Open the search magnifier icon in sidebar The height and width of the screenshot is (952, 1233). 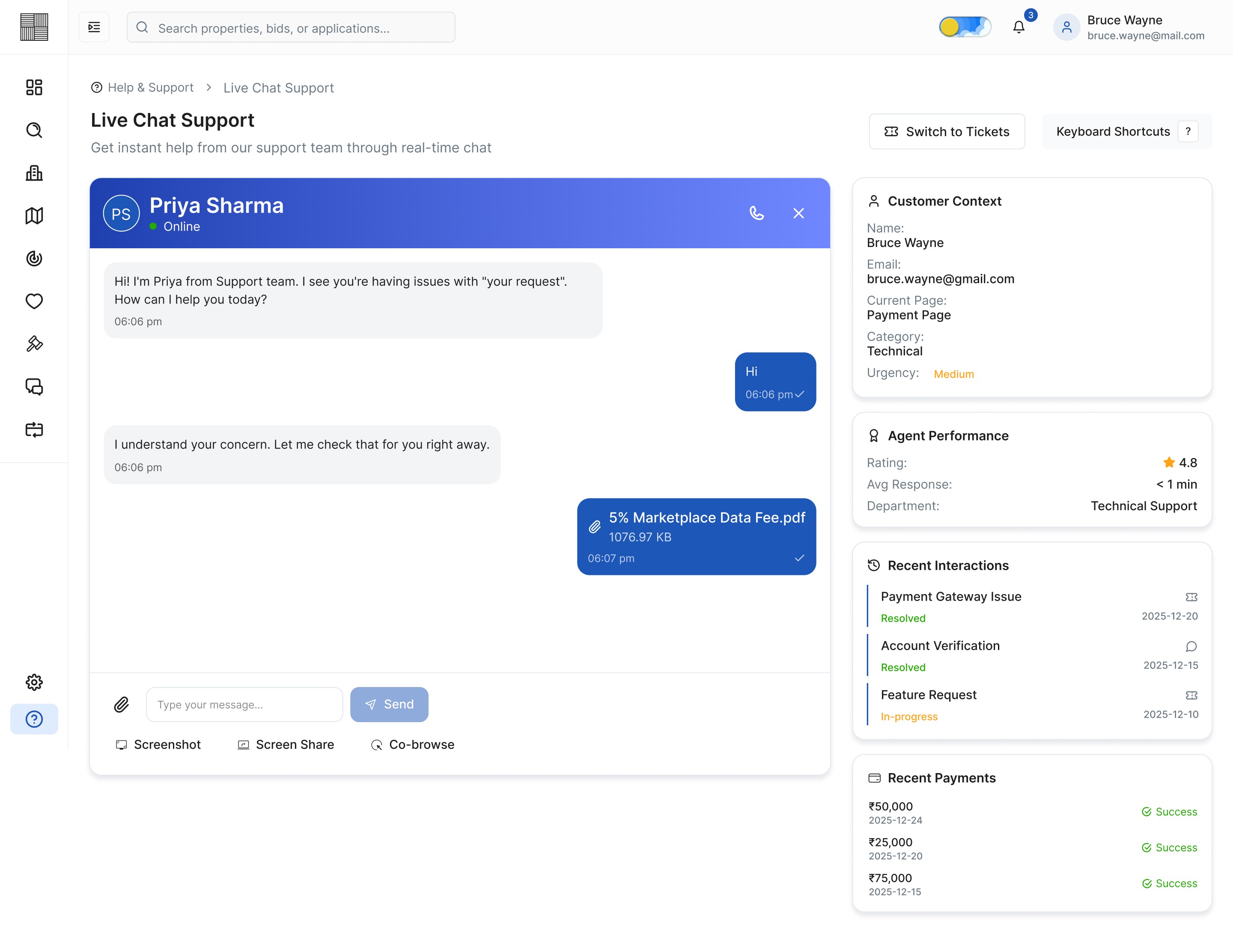point(34,131)
